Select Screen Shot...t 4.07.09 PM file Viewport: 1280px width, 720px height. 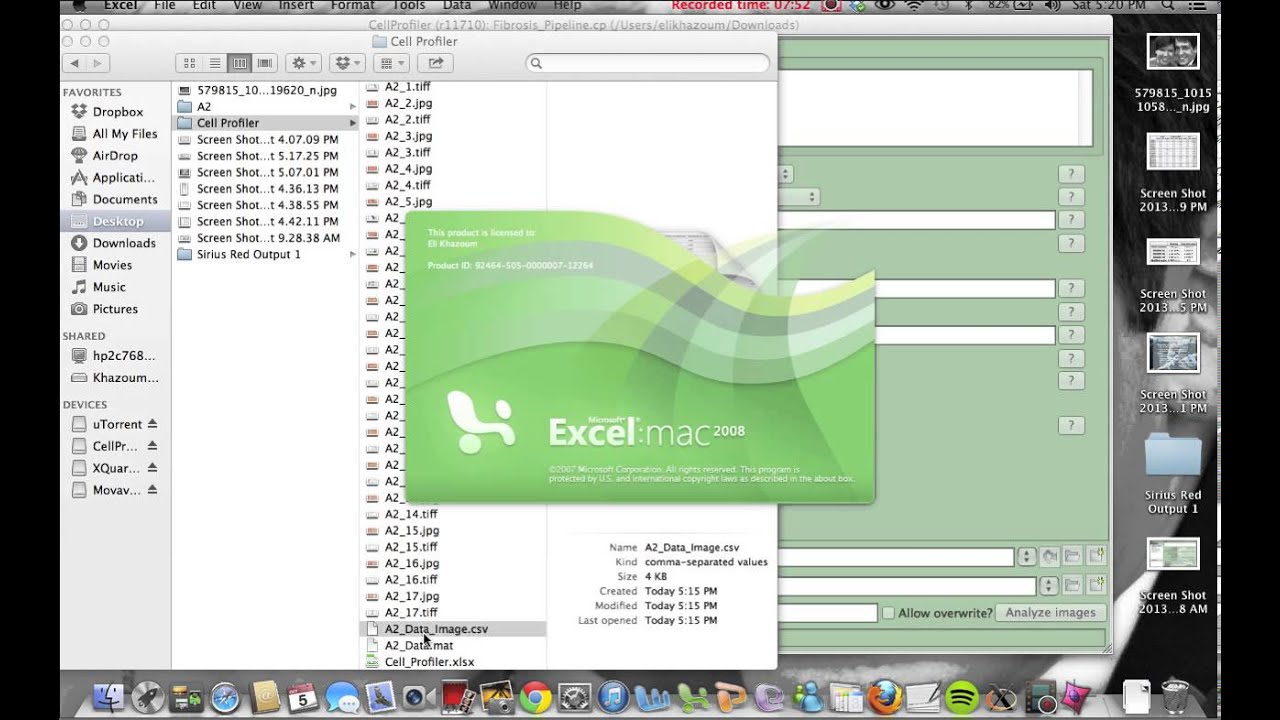265,140
